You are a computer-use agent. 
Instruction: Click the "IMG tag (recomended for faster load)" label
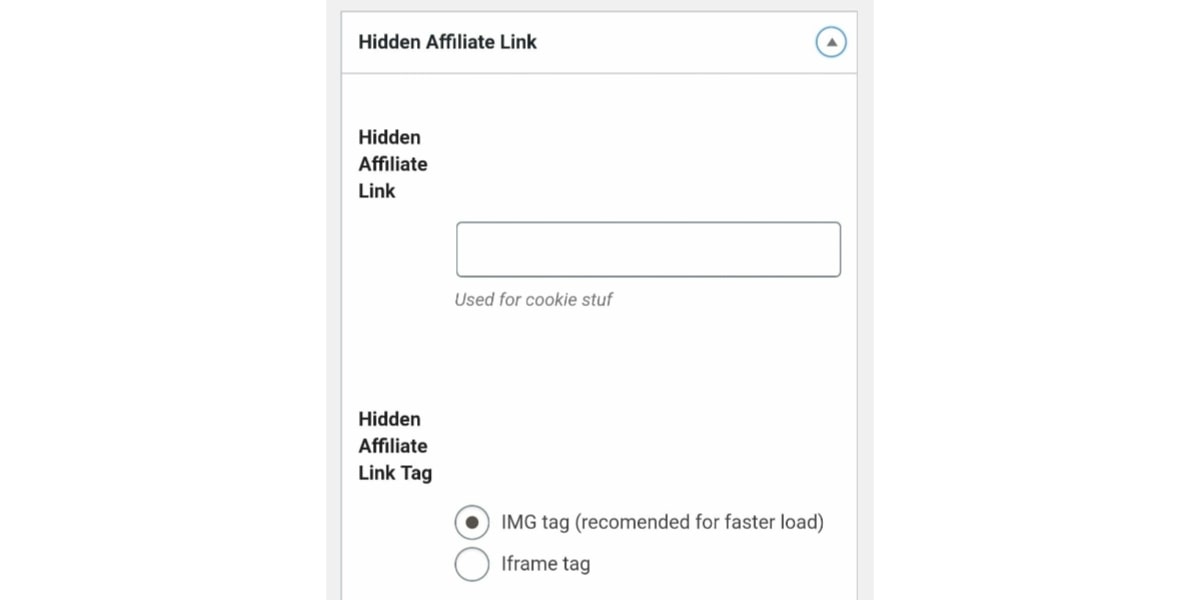click(662, 522)
